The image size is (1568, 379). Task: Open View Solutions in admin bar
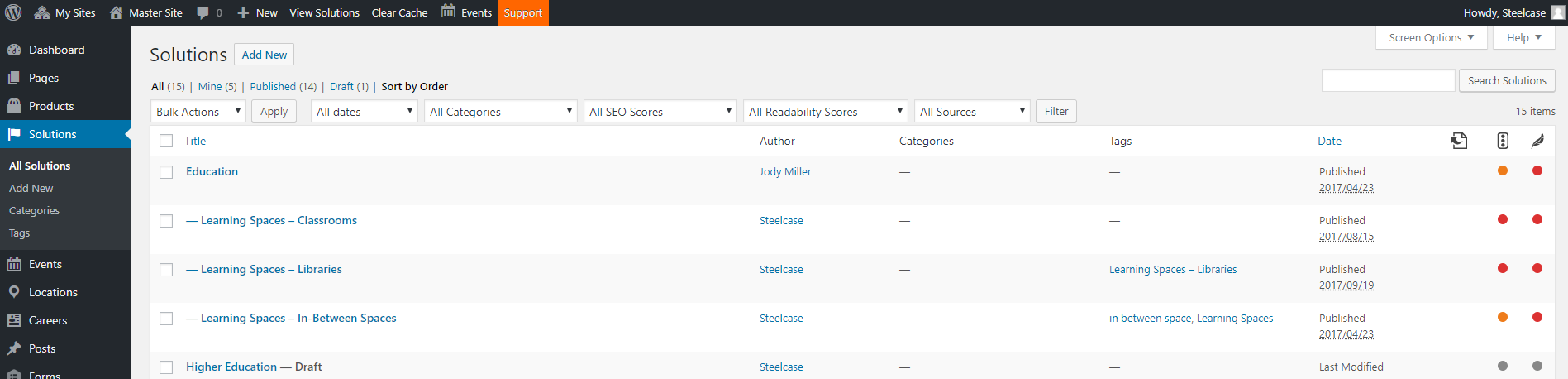tap(324, 12)
